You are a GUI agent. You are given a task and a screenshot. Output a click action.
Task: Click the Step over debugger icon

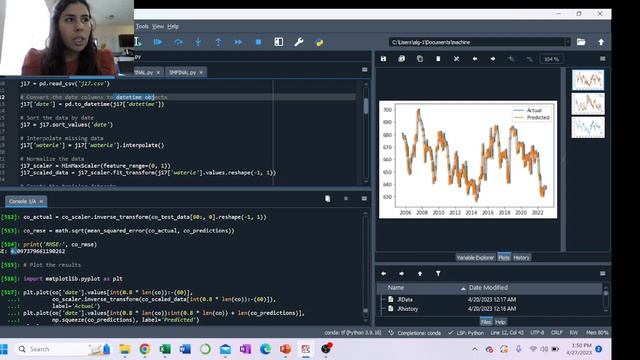pos(178,42)
